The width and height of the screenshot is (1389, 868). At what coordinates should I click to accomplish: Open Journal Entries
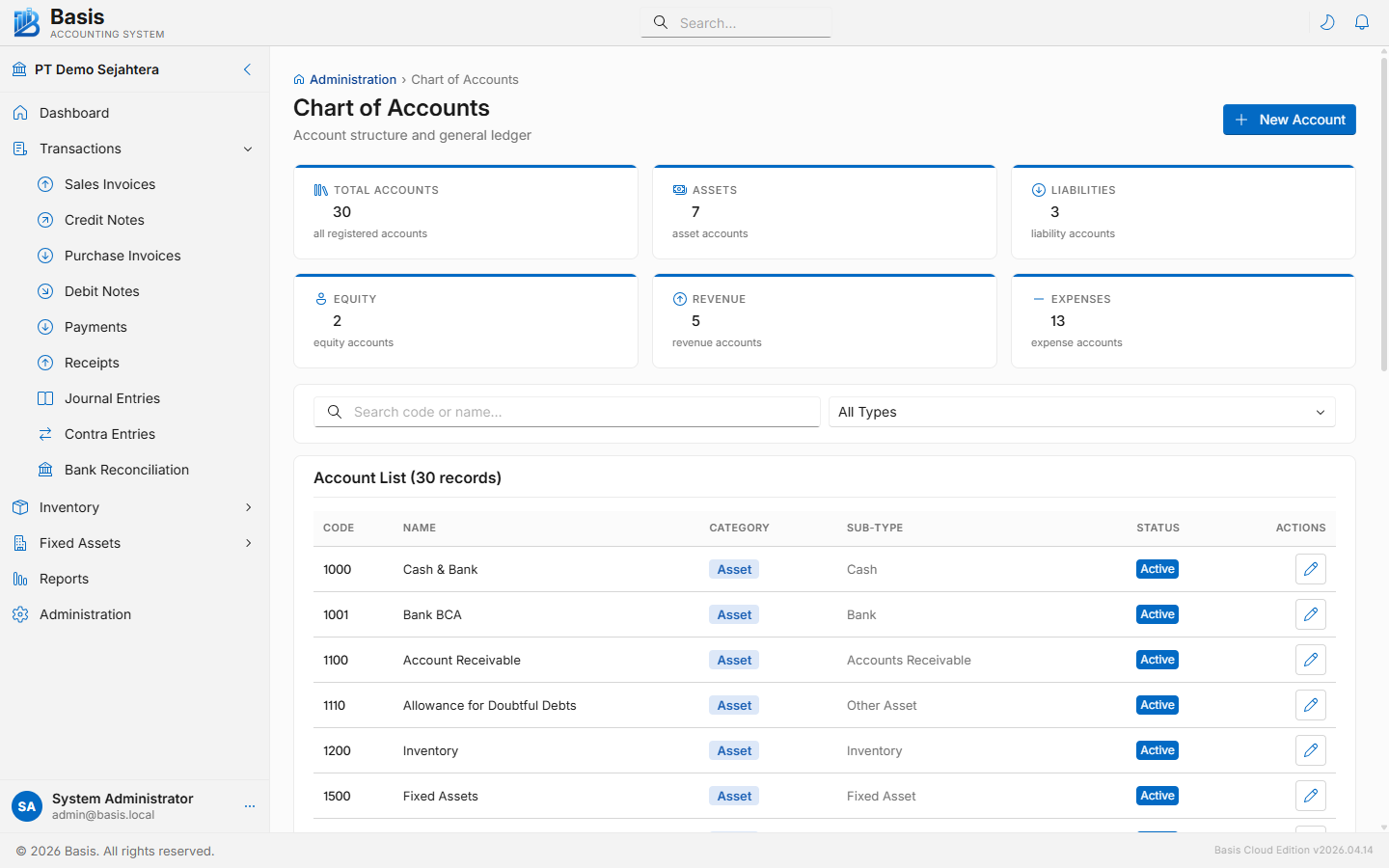[112, 397]
